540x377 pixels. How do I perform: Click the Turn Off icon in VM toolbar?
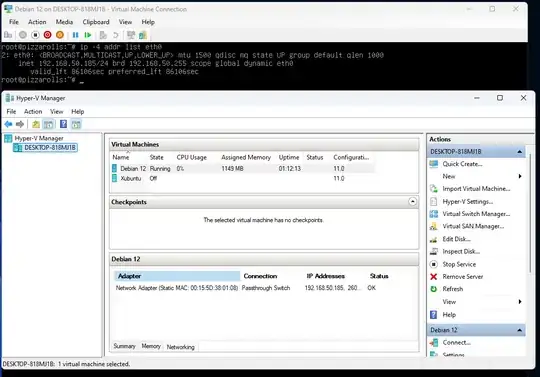pos(35,35)
